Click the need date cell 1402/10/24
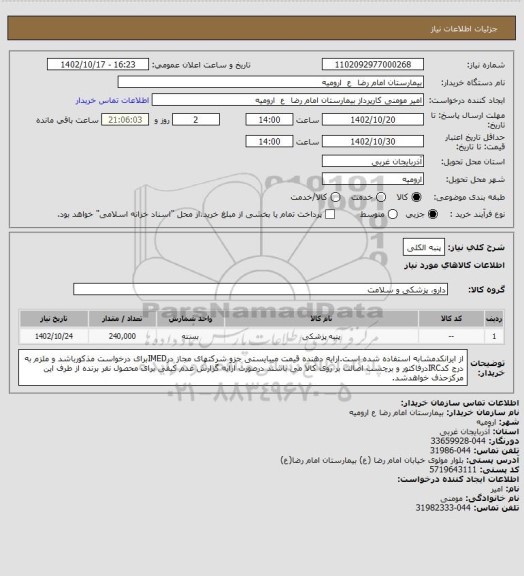Screen dimensions: 524x576 (54, 336)
